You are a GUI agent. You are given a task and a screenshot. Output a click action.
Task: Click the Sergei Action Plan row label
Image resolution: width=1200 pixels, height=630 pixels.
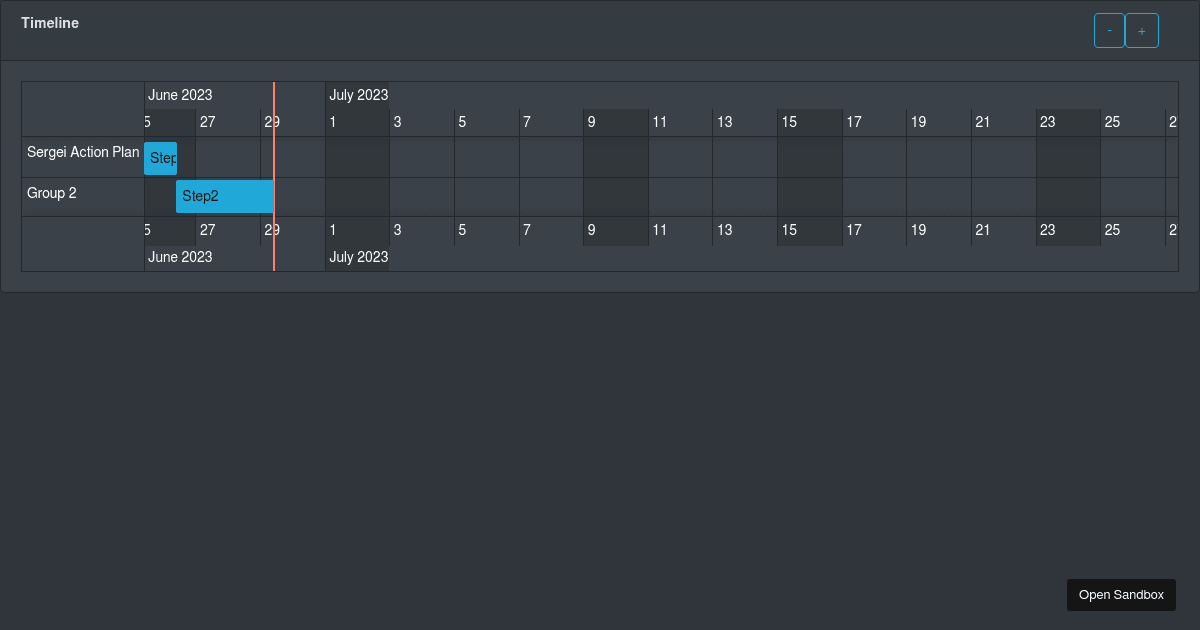point(83,152)
